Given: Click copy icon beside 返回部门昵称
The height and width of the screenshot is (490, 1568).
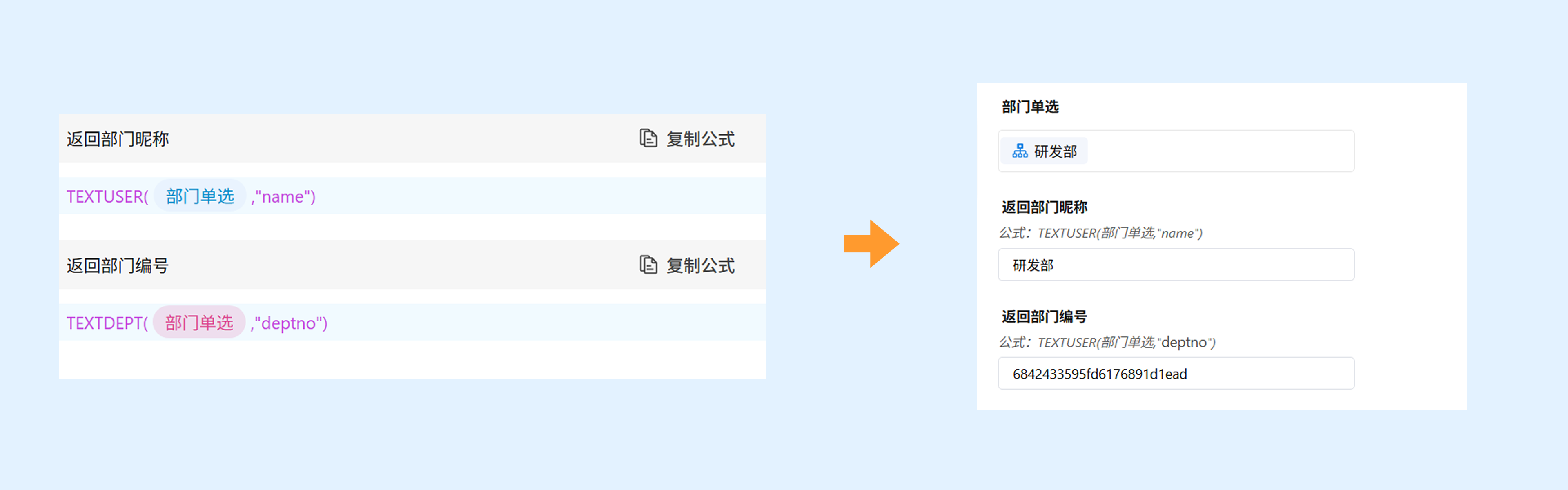Looking at the screenshot, I should tap(648, 138).
